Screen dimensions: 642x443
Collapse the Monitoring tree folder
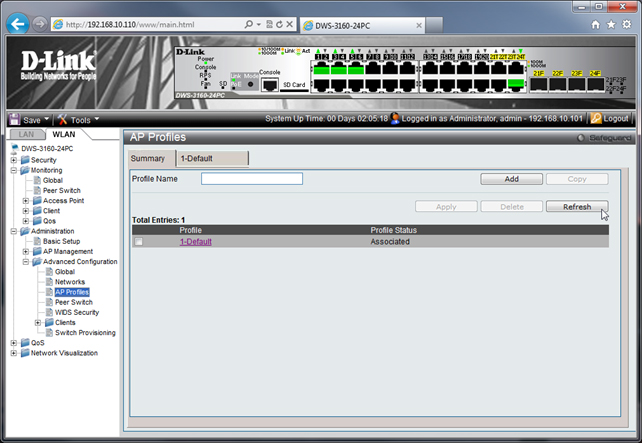coord(13,170)
